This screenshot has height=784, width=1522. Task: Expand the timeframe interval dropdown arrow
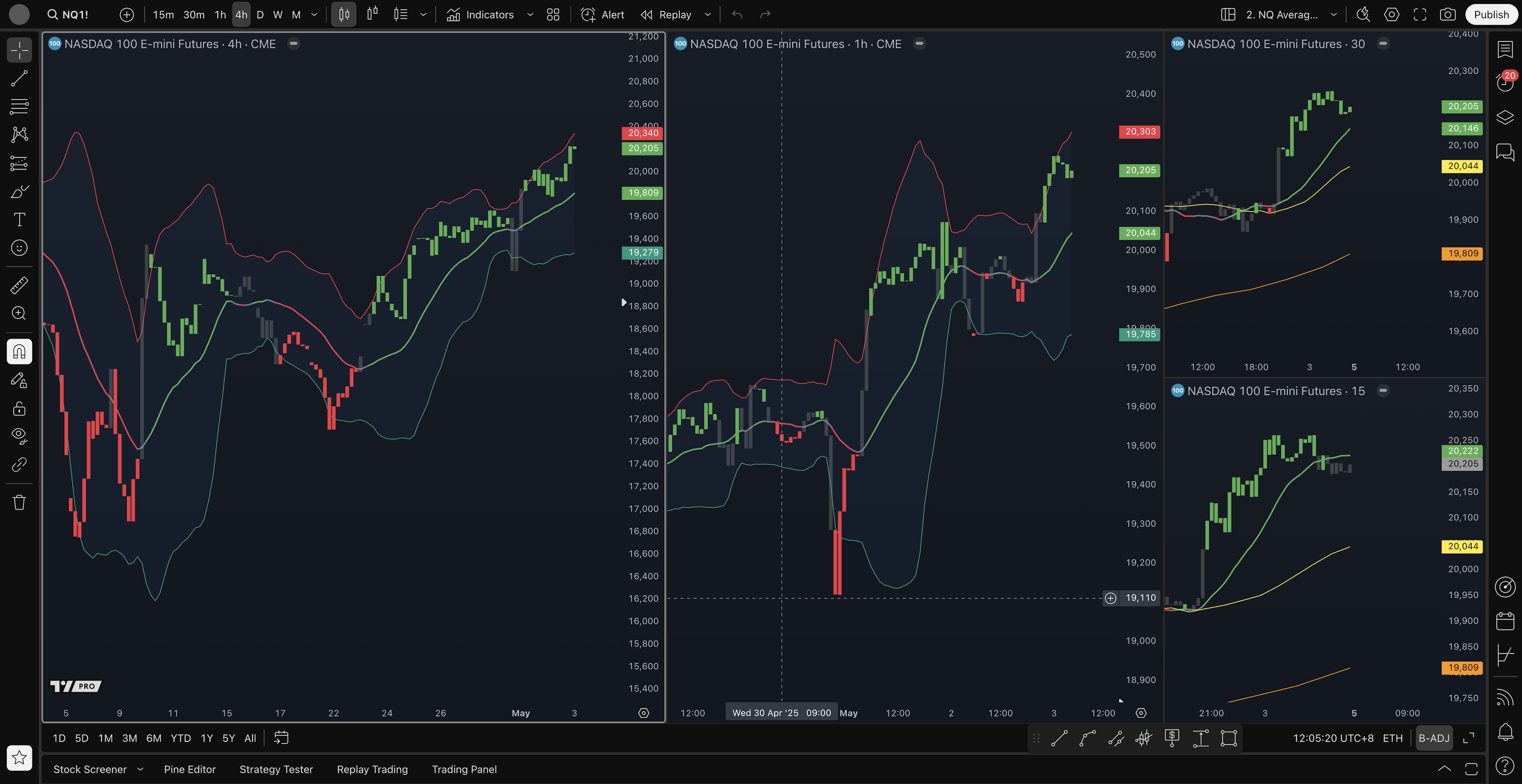[x=314, y=15]
